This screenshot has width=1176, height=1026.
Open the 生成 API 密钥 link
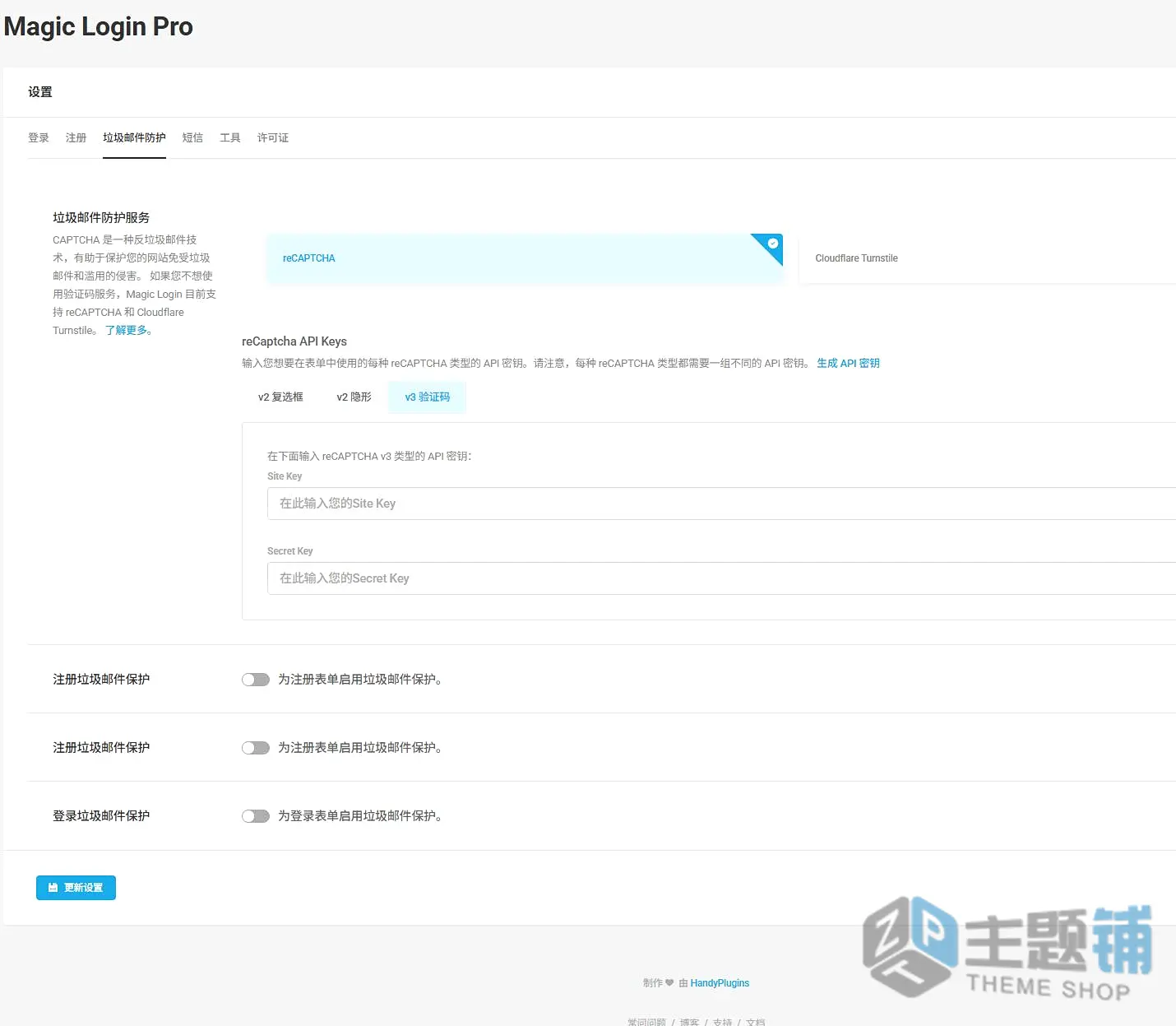click(848, 363)
